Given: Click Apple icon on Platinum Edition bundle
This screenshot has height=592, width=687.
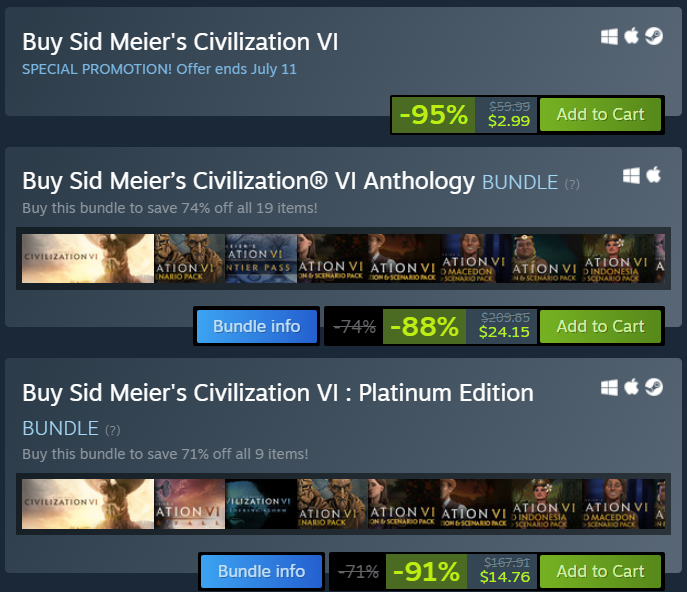Looking at the screenshot, I should (631, 387).
